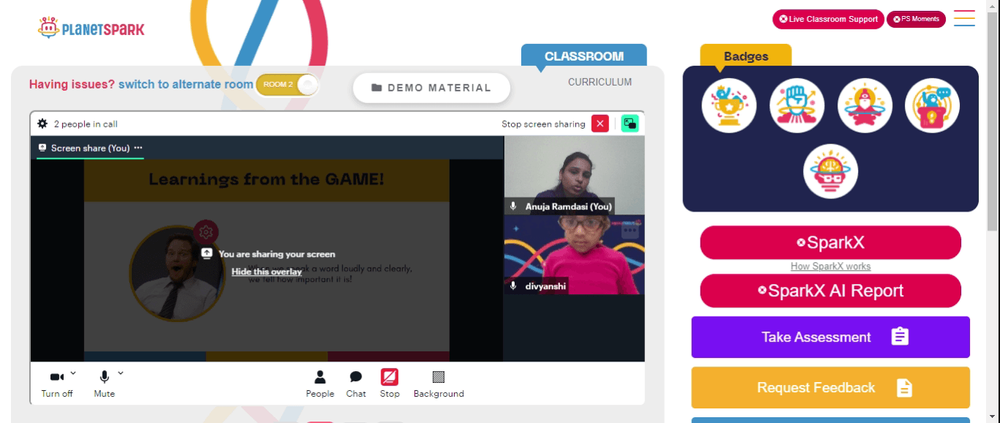
Task: Click Anuja Ramdasi microphone status icon
Action: pos(513,206)
